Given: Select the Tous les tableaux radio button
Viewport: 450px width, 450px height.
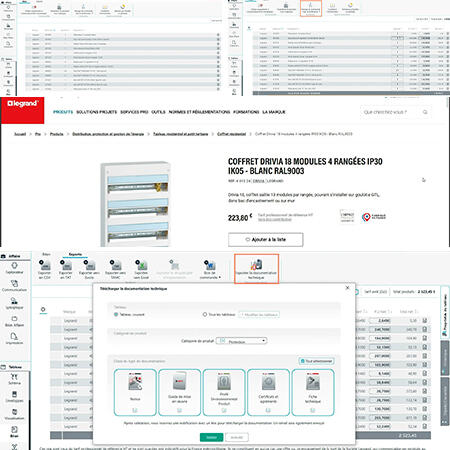Looking at the screenshot, I should pyautogui.click(x=205, y=314).
